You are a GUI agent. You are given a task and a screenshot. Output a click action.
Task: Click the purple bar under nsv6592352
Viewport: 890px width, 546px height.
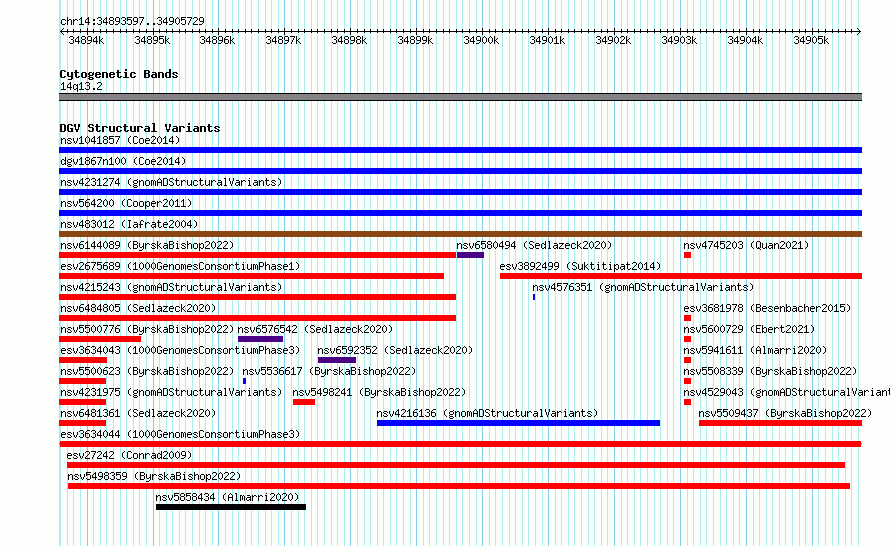click(337, 360)
